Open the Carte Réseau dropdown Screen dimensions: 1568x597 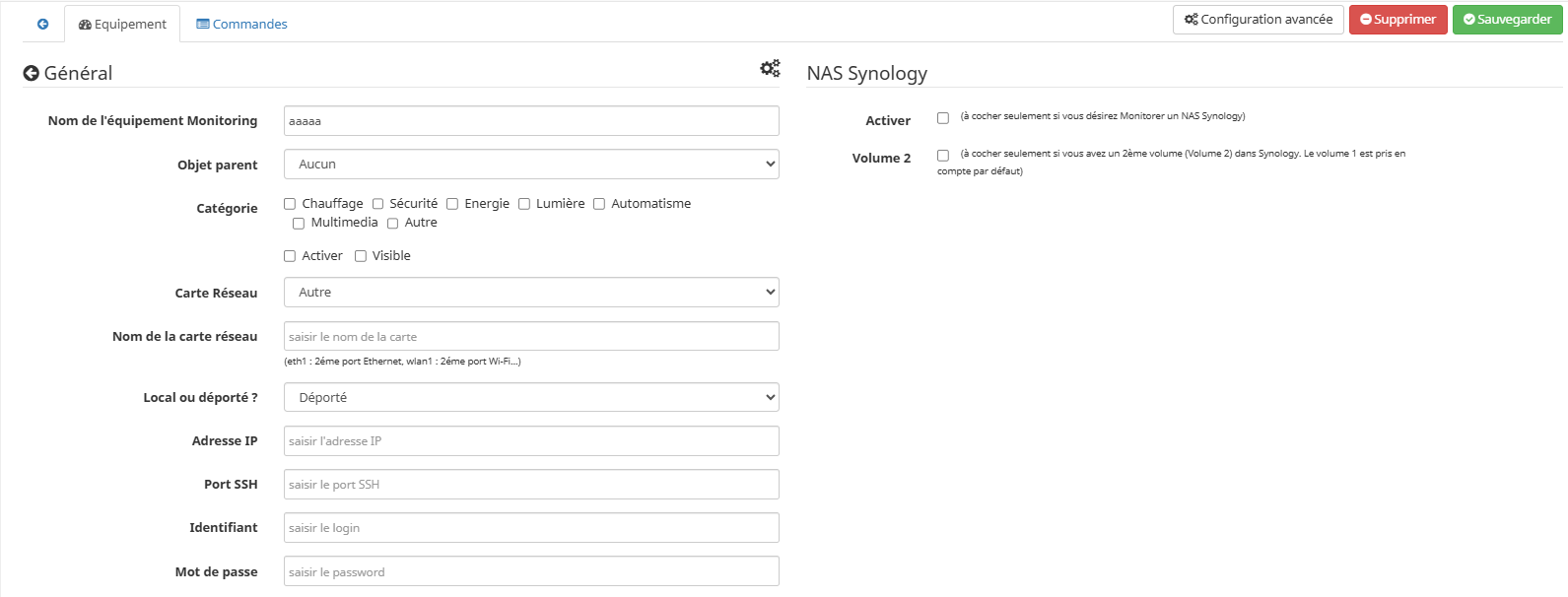click(531, 293)
